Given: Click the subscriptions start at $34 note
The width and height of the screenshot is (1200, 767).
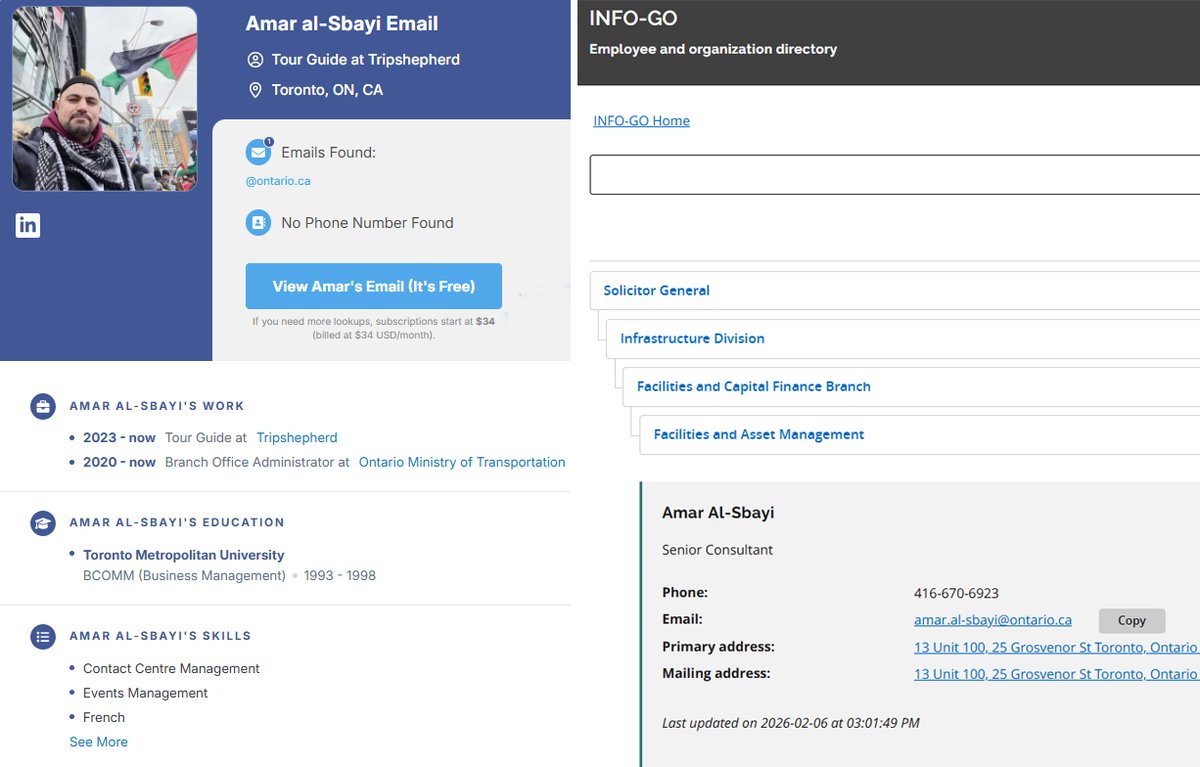Looking at the screenshot, I should (x=374, y=328).
